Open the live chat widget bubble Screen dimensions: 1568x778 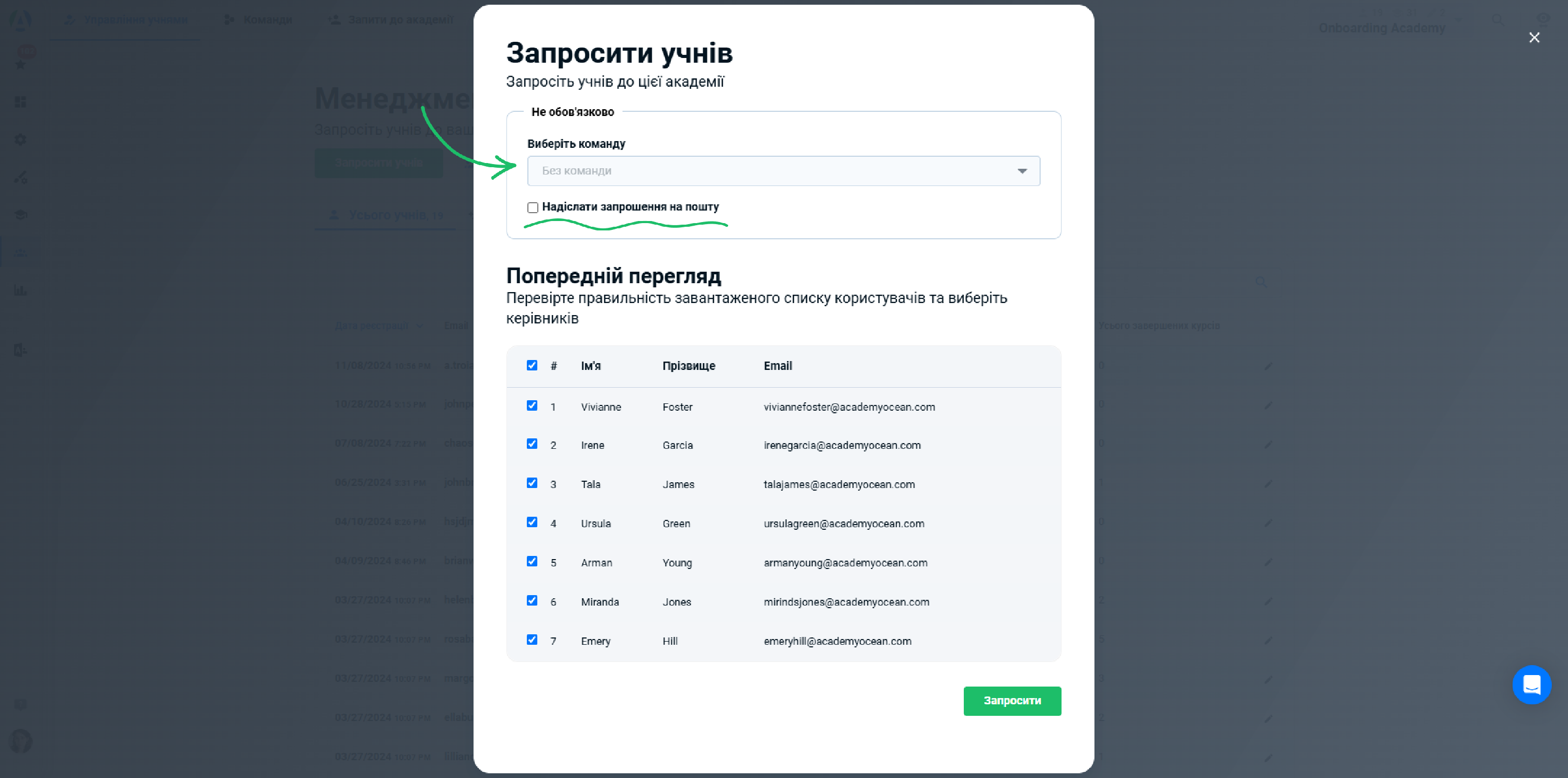click(1531, 685)
